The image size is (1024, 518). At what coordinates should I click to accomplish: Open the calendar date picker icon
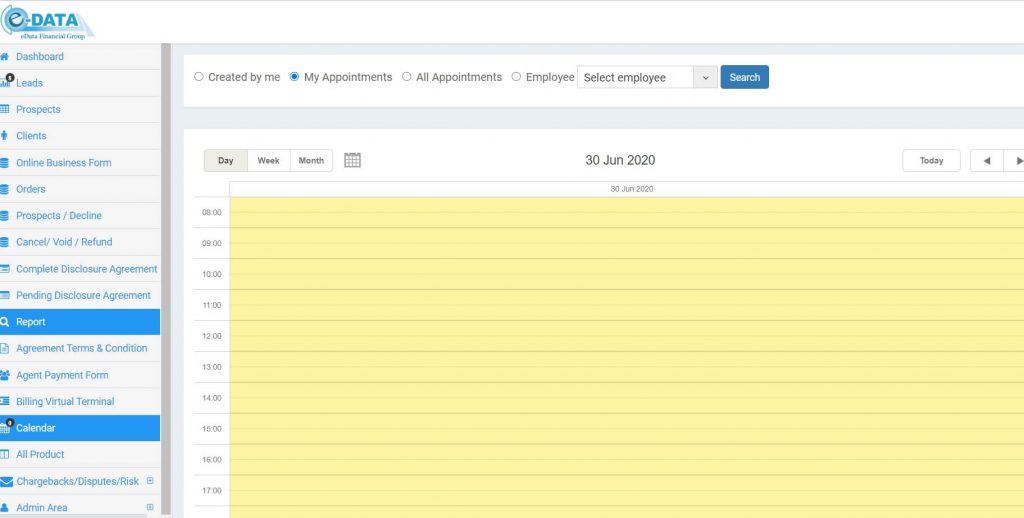tap(352, 160)
